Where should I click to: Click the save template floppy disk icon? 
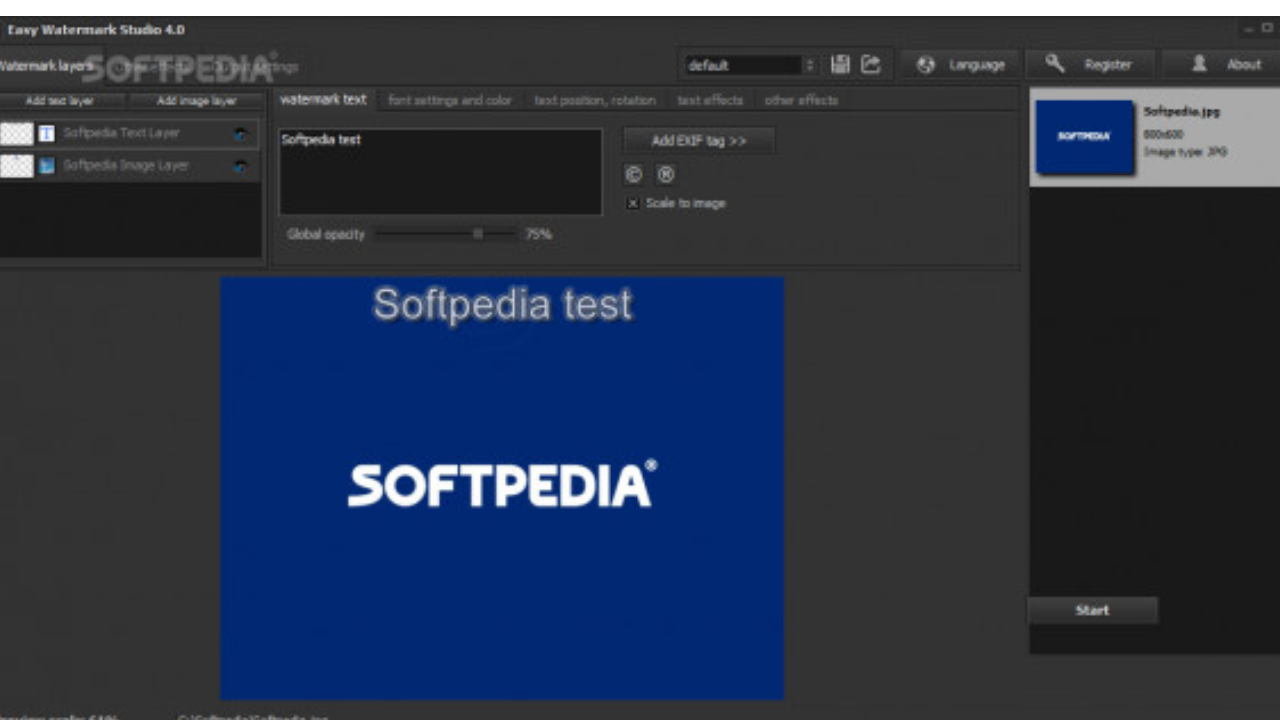[x=840, y=65]
